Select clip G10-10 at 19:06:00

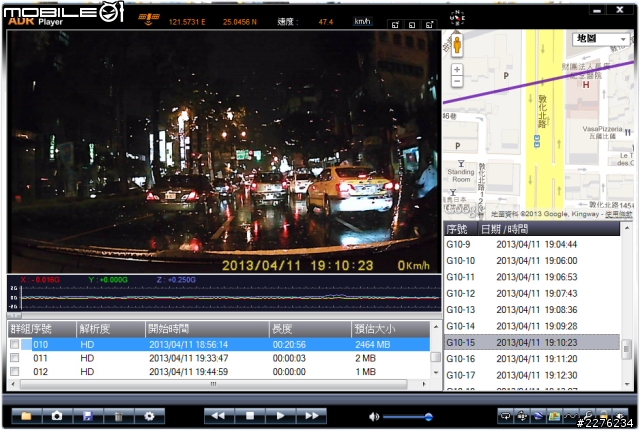pyautogui.click(x=532, y=261)
